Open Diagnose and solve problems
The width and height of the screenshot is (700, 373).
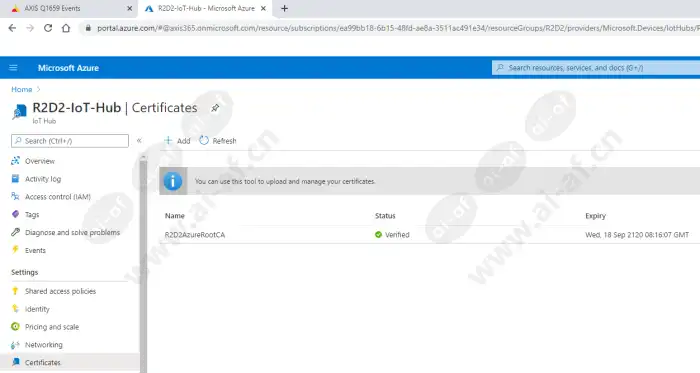pos(72,232)
